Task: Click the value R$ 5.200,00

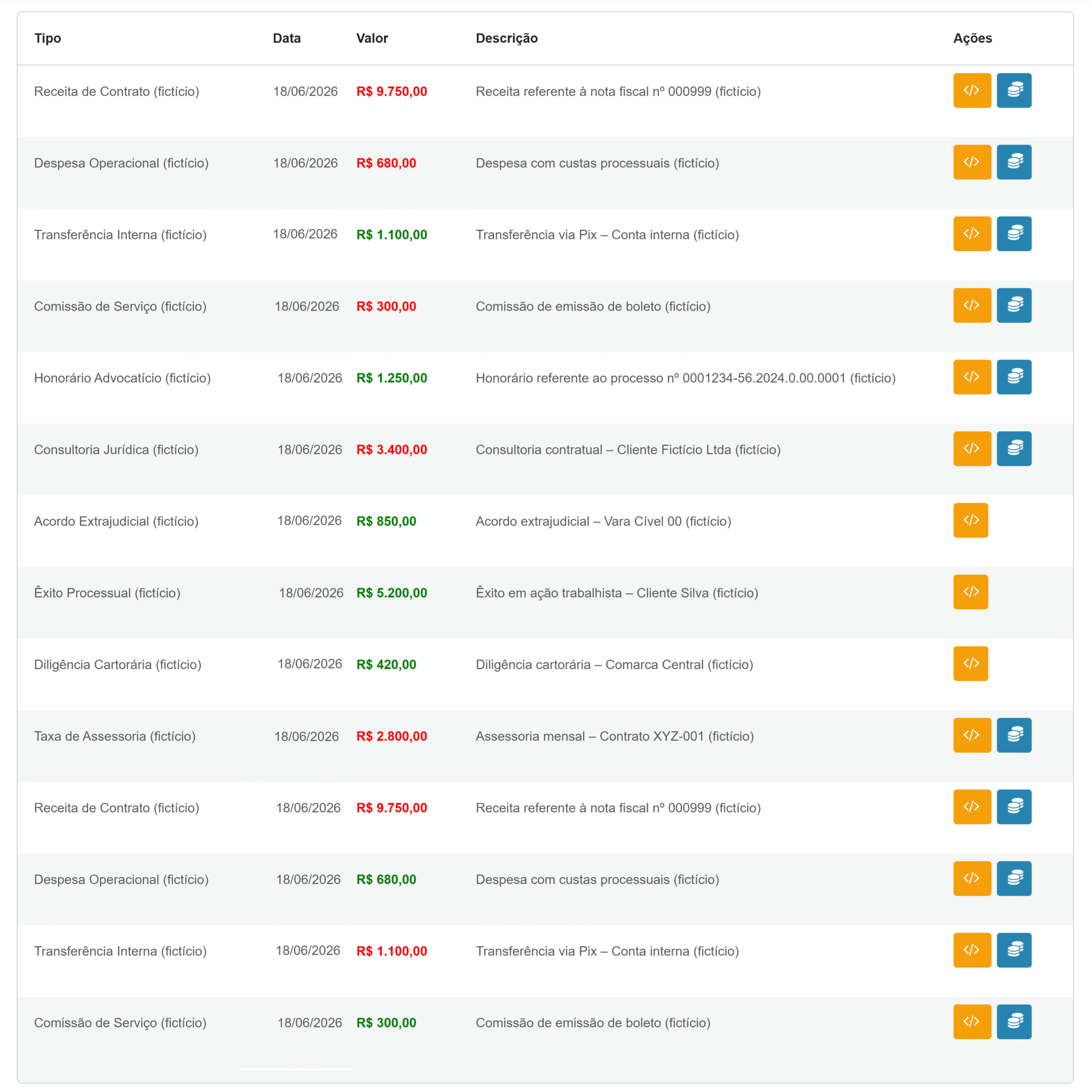Action: [392, 593]
